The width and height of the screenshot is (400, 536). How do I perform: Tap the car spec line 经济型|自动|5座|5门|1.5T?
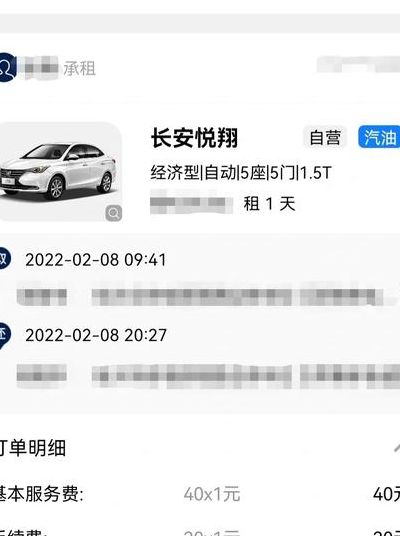(241, 173)
